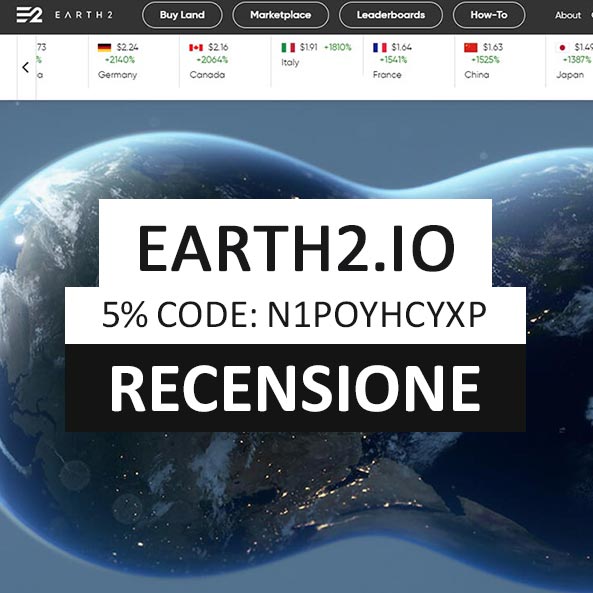Click the +2064% Canada percentage

tap(212, 60)
